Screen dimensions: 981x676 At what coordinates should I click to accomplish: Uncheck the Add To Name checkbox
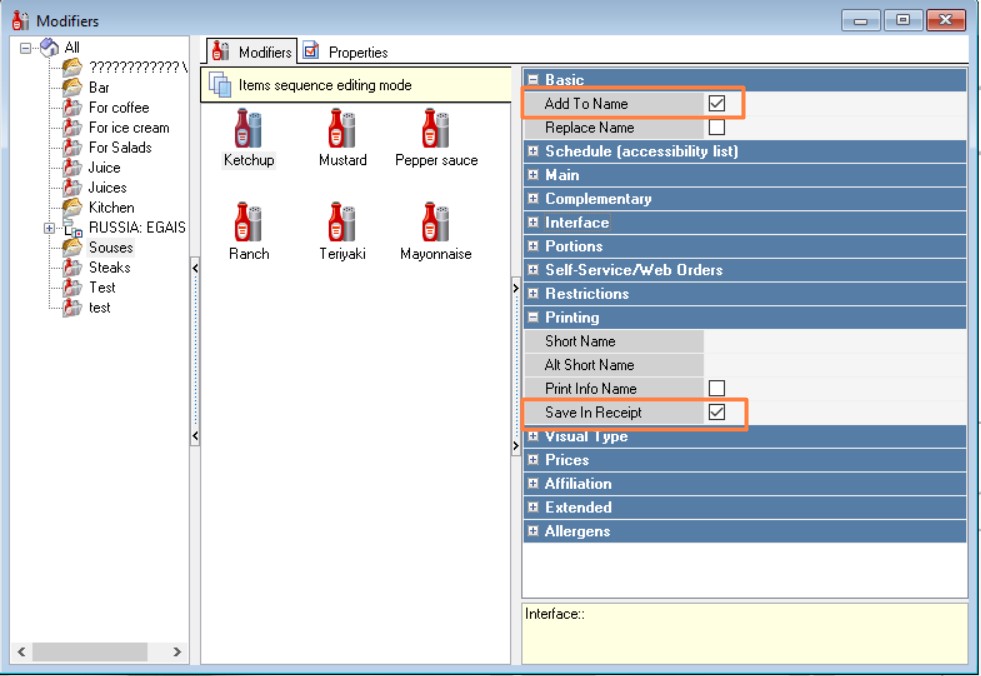pyautogui.click(x=716, y=103)
